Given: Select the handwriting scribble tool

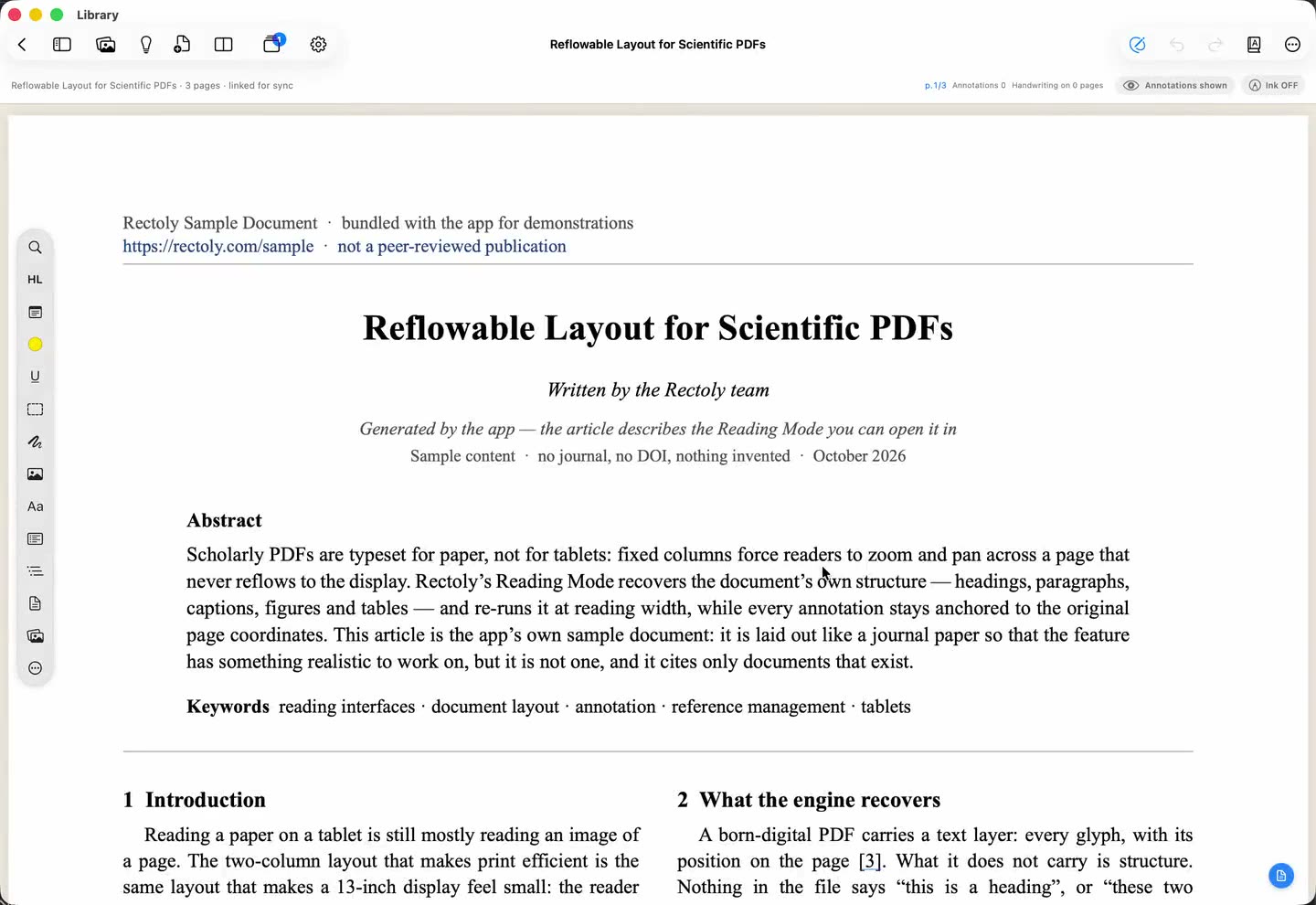Looking at the screenshot, I should 35,442.
